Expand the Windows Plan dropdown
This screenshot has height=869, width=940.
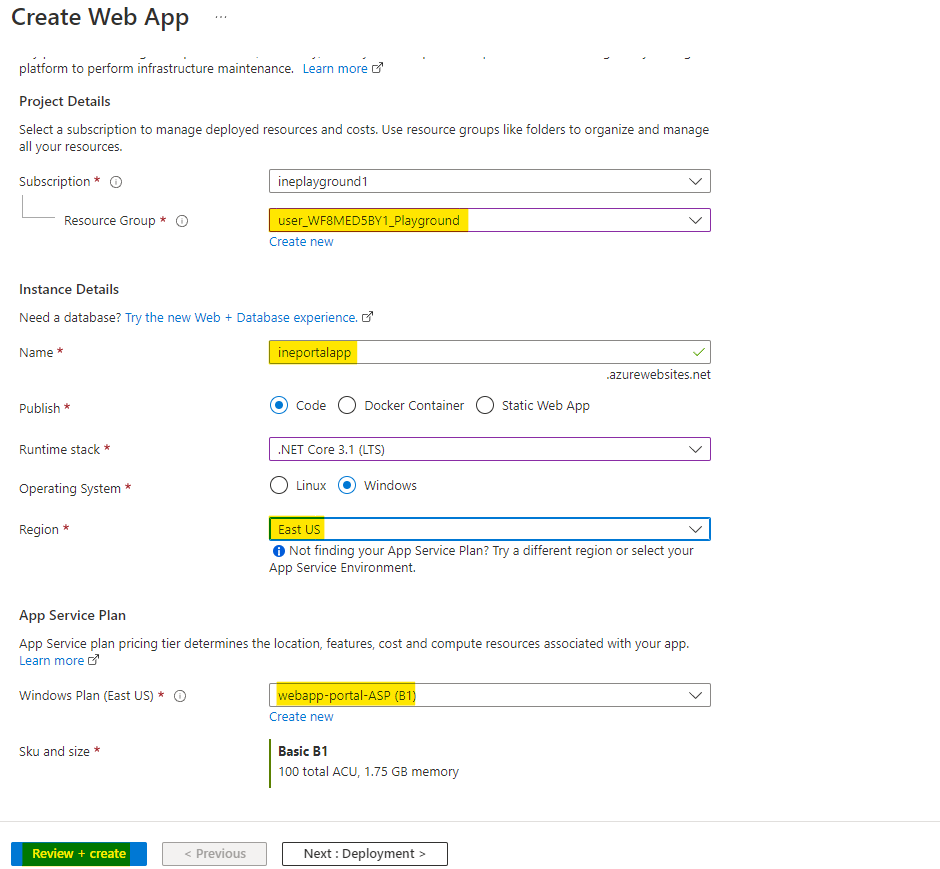[489, 696]
